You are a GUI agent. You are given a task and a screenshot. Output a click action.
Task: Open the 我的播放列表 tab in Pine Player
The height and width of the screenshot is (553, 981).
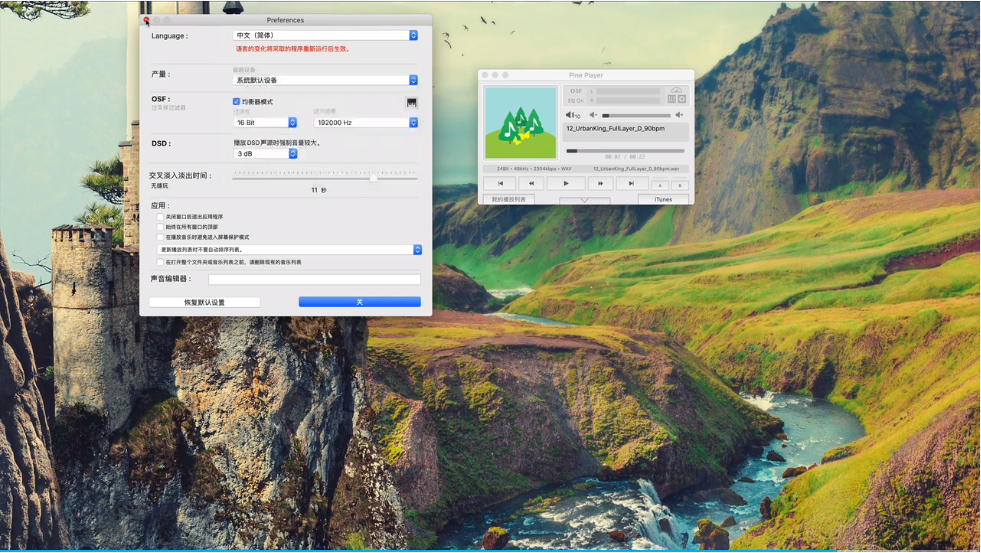pos(509,199)
